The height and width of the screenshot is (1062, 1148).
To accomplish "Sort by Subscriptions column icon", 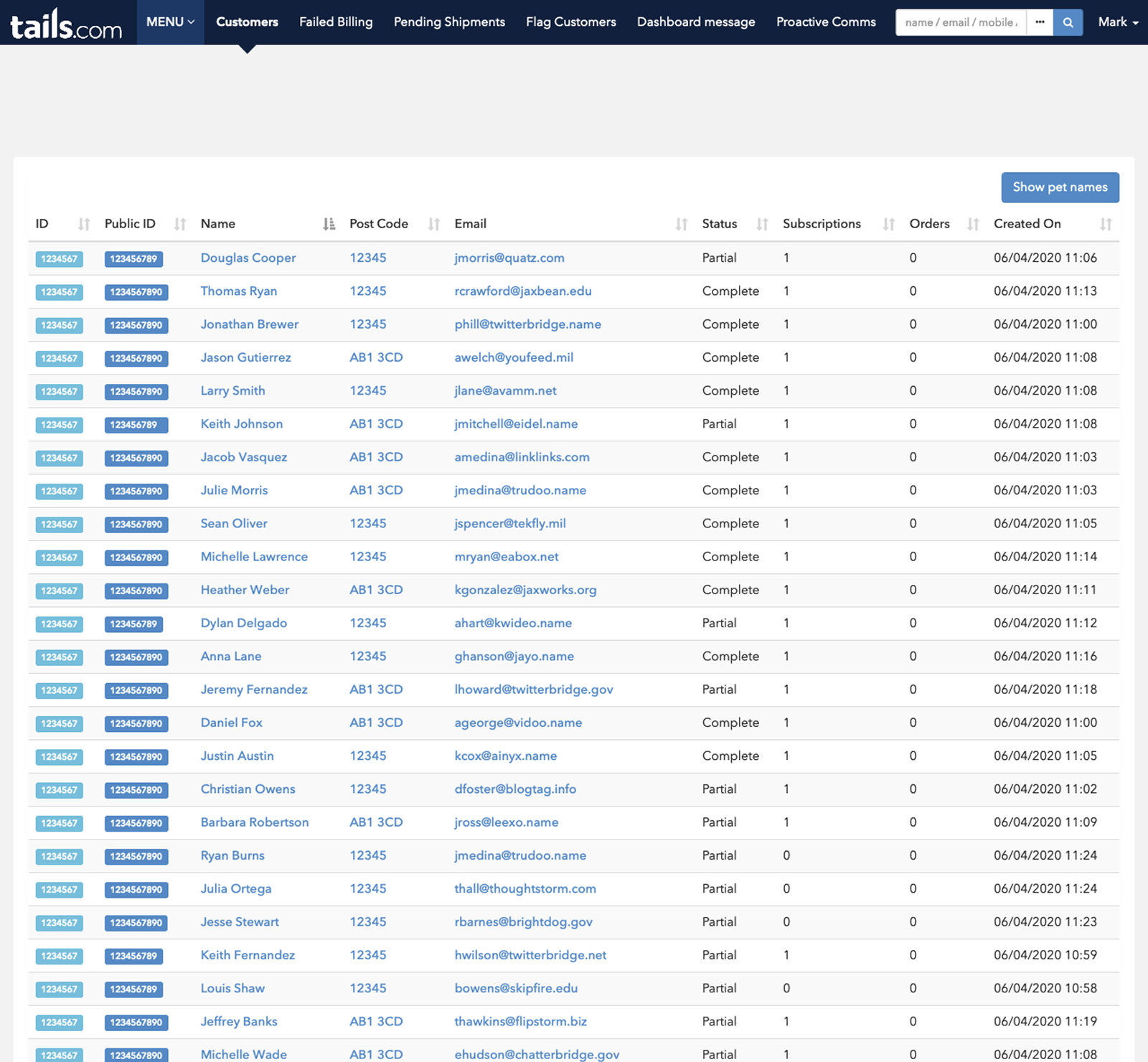I will point(888,225).
